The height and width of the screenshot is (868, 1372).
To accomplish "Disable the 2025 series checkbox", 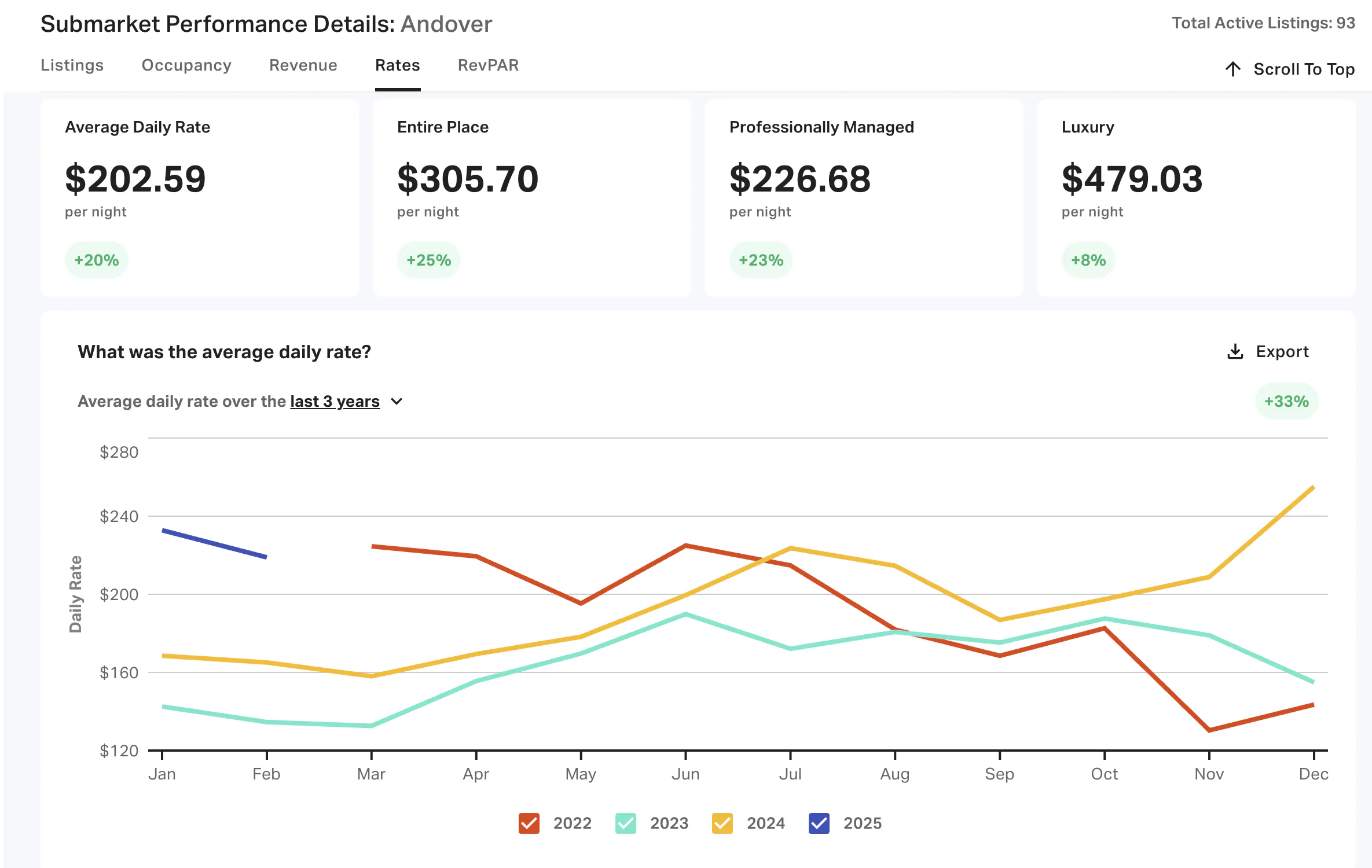I will [819, 823].
